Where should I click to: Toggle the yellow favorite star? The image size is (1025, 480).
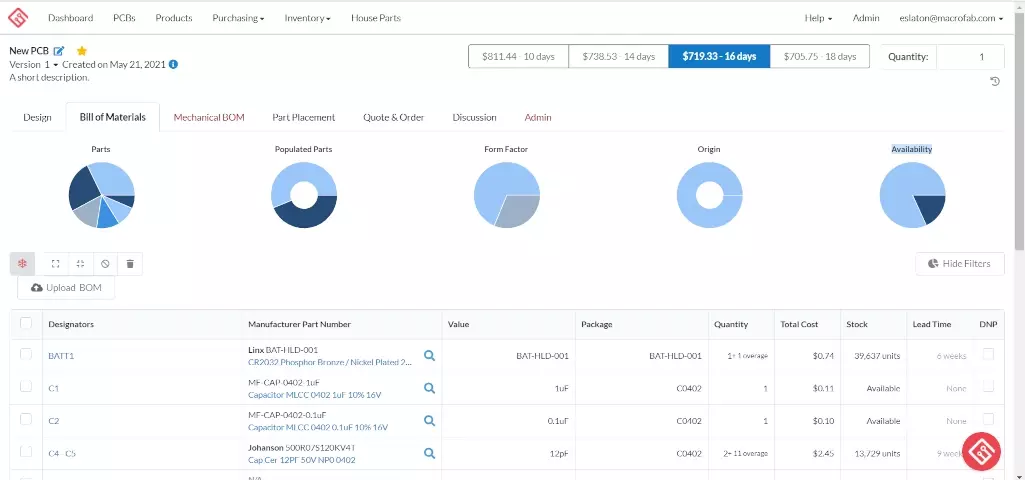(x=82, y=51)
